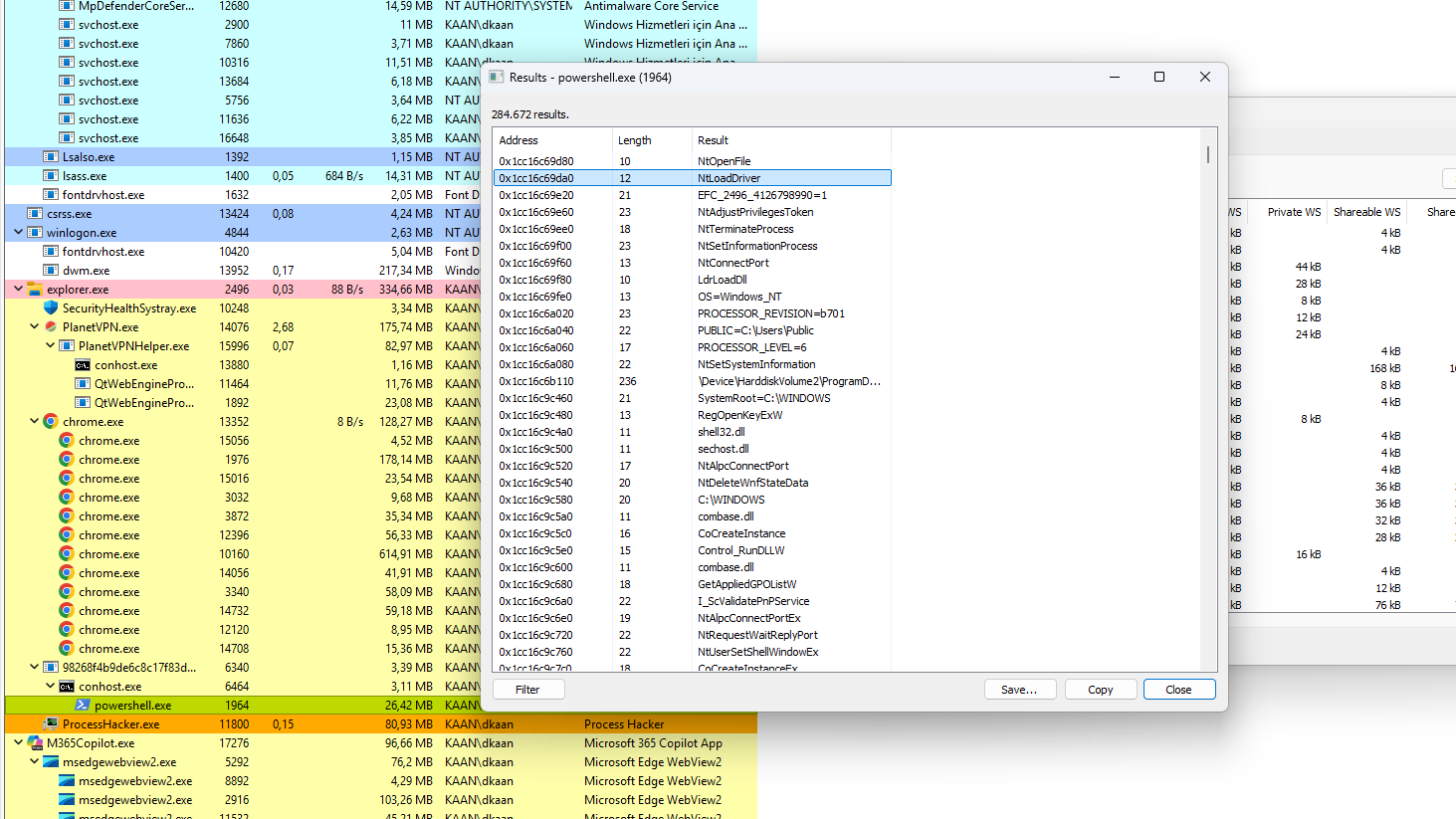Click Save... in Results dialog
The width and height of the screenshot is (1456, 819).
pos(1020,690)
